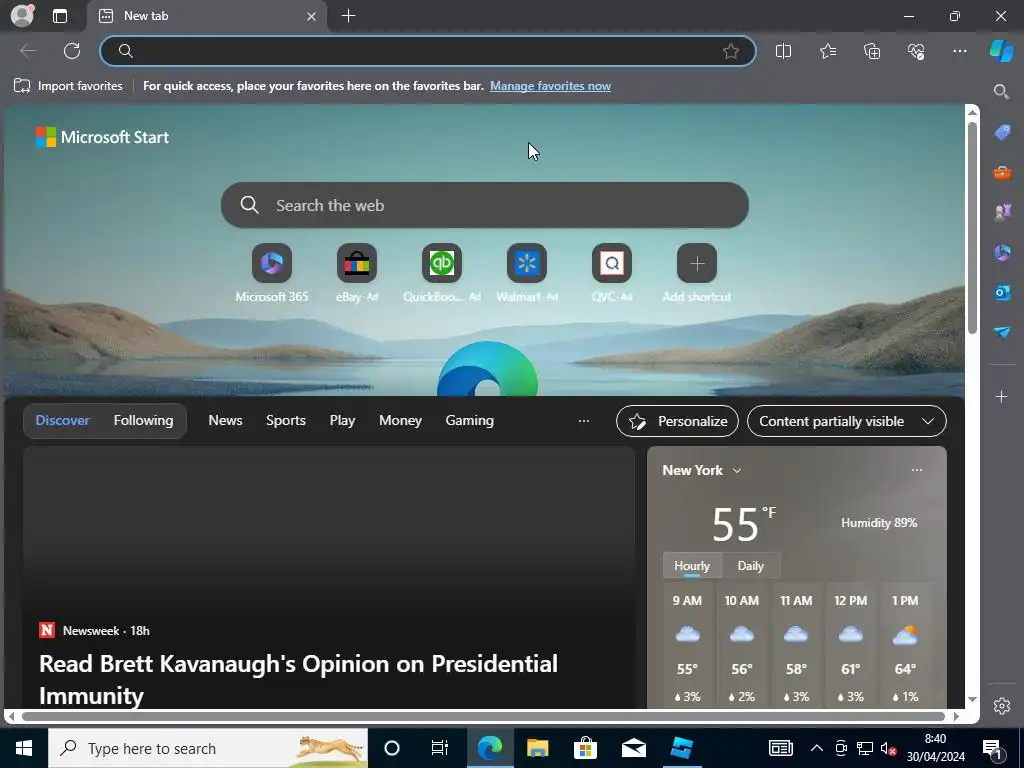Viewport: 1024px width, 768px height.
Task: Select the Following feed tab
Action: pyautogui.click(x=143, y=421)
